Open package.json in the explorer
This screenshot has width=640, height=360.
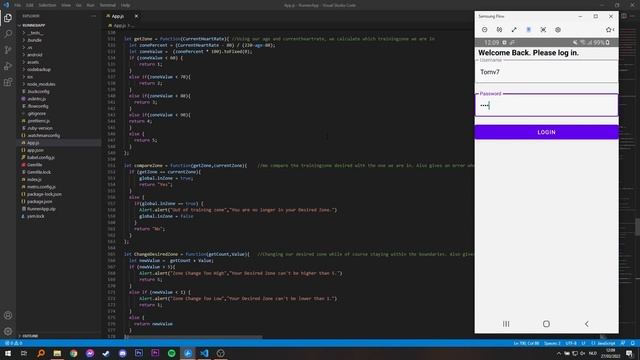click(x=40, y=202)
